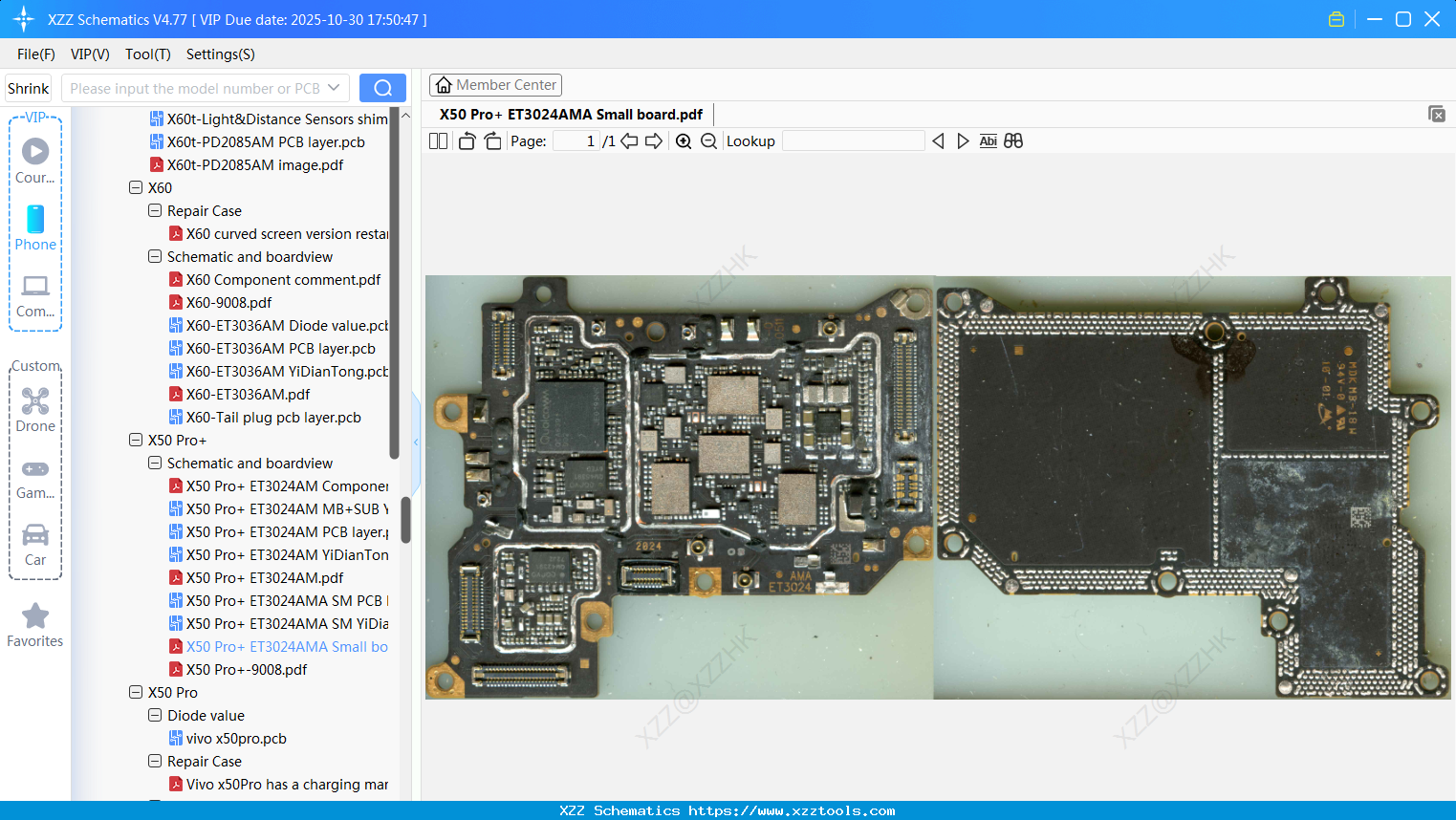Click the blue search magnifier button
The width and height of the screenshot is (1456, 820).
pos(382,87)
